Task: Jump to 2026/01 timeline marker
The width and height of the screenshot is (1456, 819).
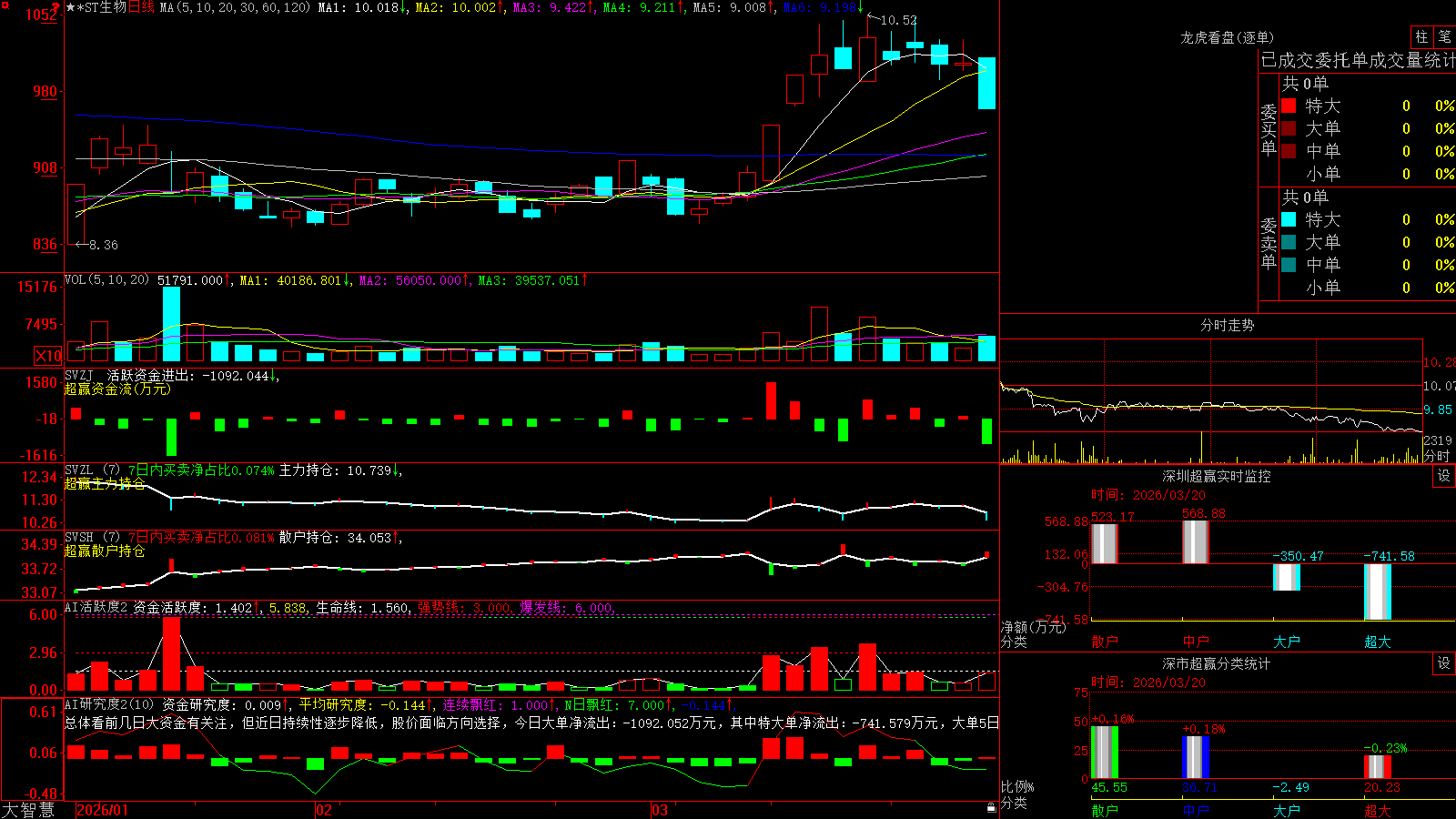Action: [102, 810]
